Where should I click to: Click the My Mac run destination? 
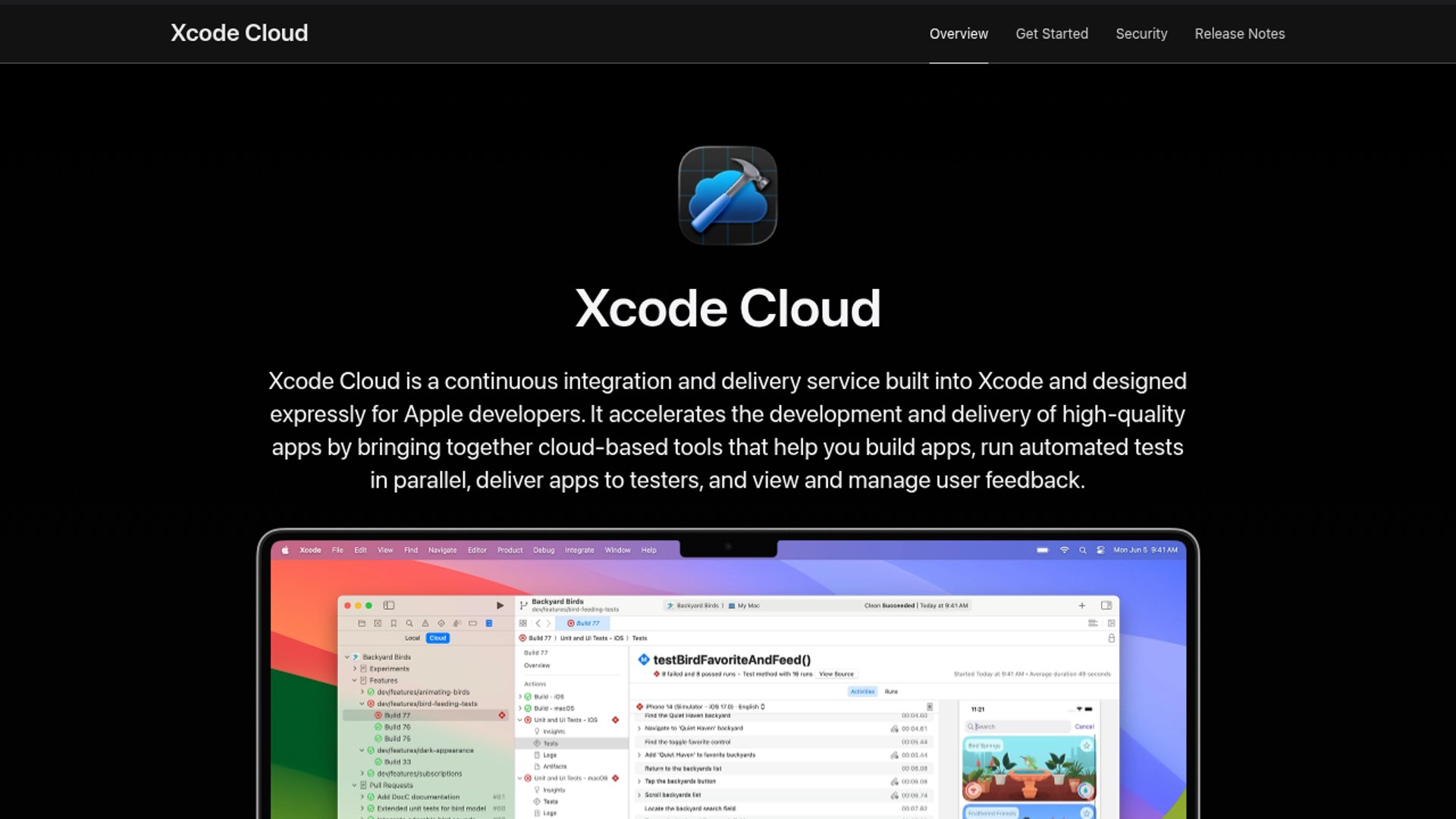(744, 606)
